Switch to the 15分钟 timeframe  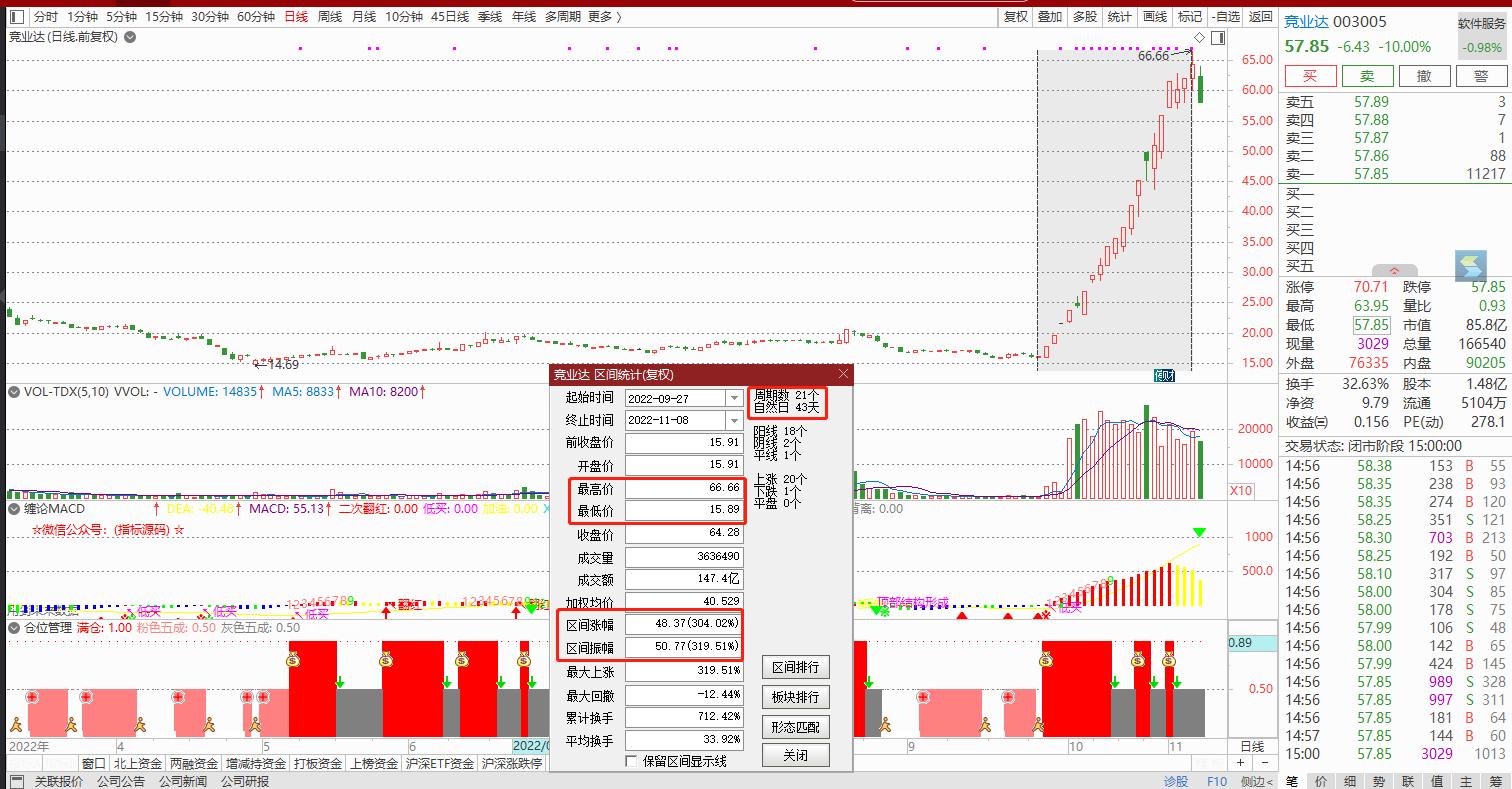pos(164,17)
